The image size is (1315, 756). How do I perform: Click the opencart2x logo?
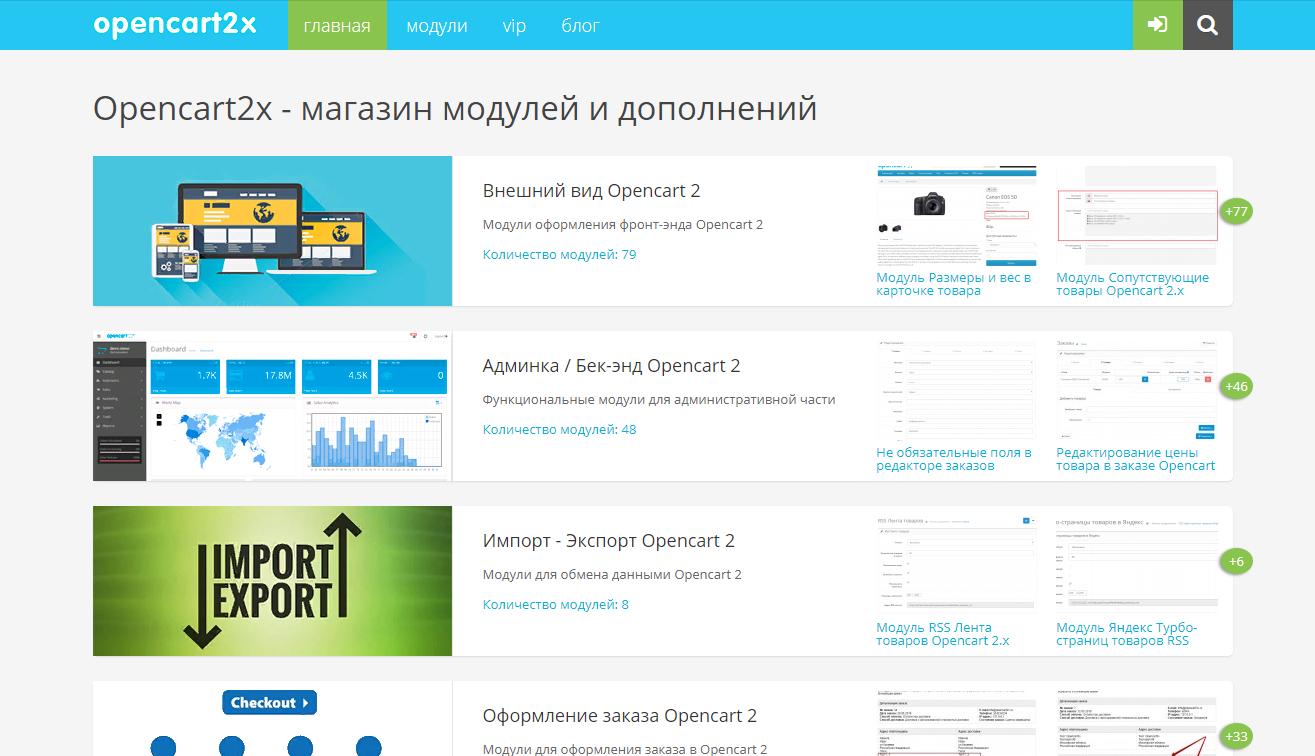[175, 25]
